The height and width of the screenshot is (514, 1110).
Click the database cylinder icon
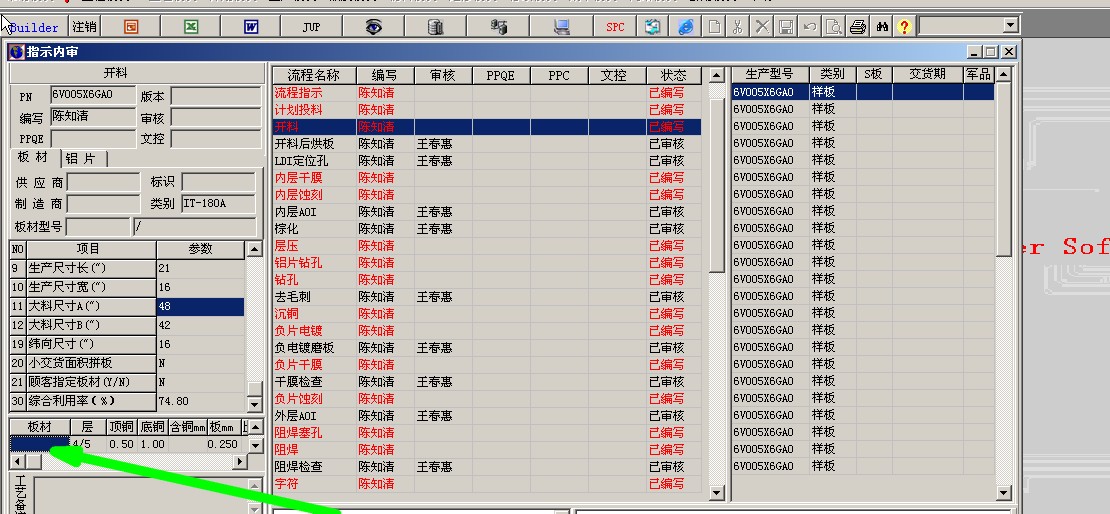(x=435, y=27)
